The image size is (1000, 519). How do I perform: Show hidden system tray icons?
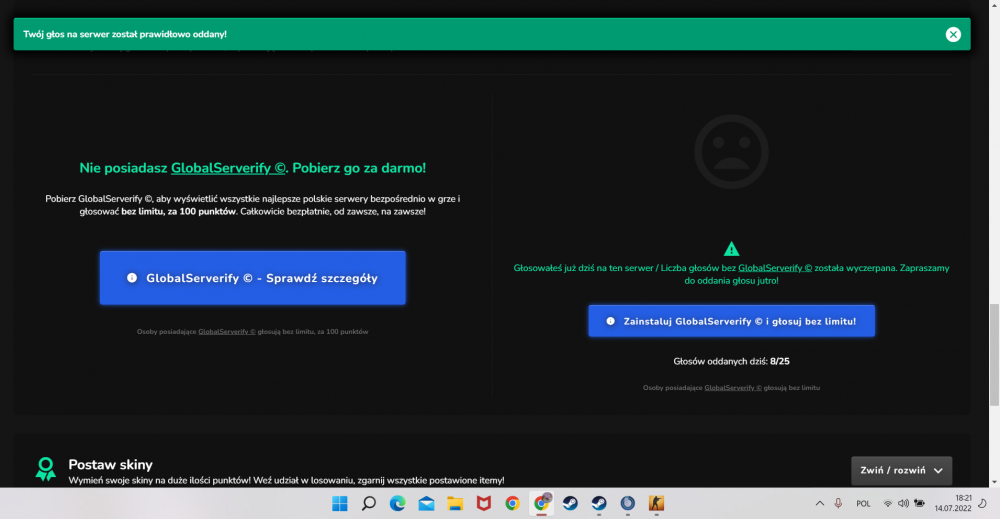coord(820,504)
